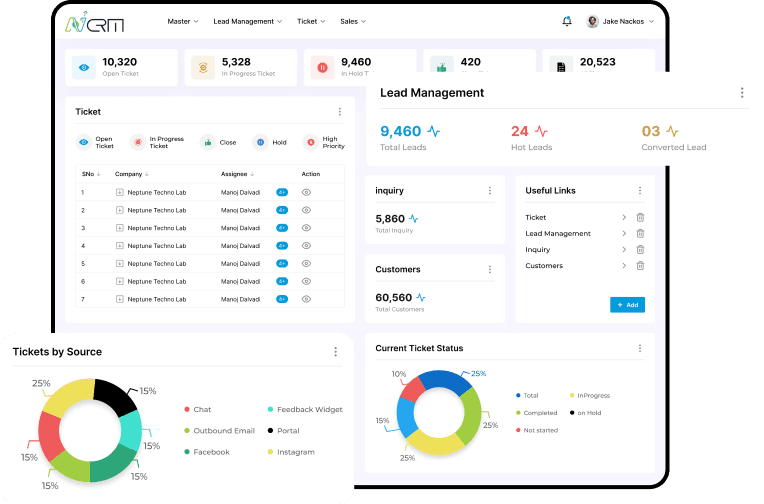Click trash icon beside Inquiry link
The image size is (764, 504).
(x=640, y=250)
